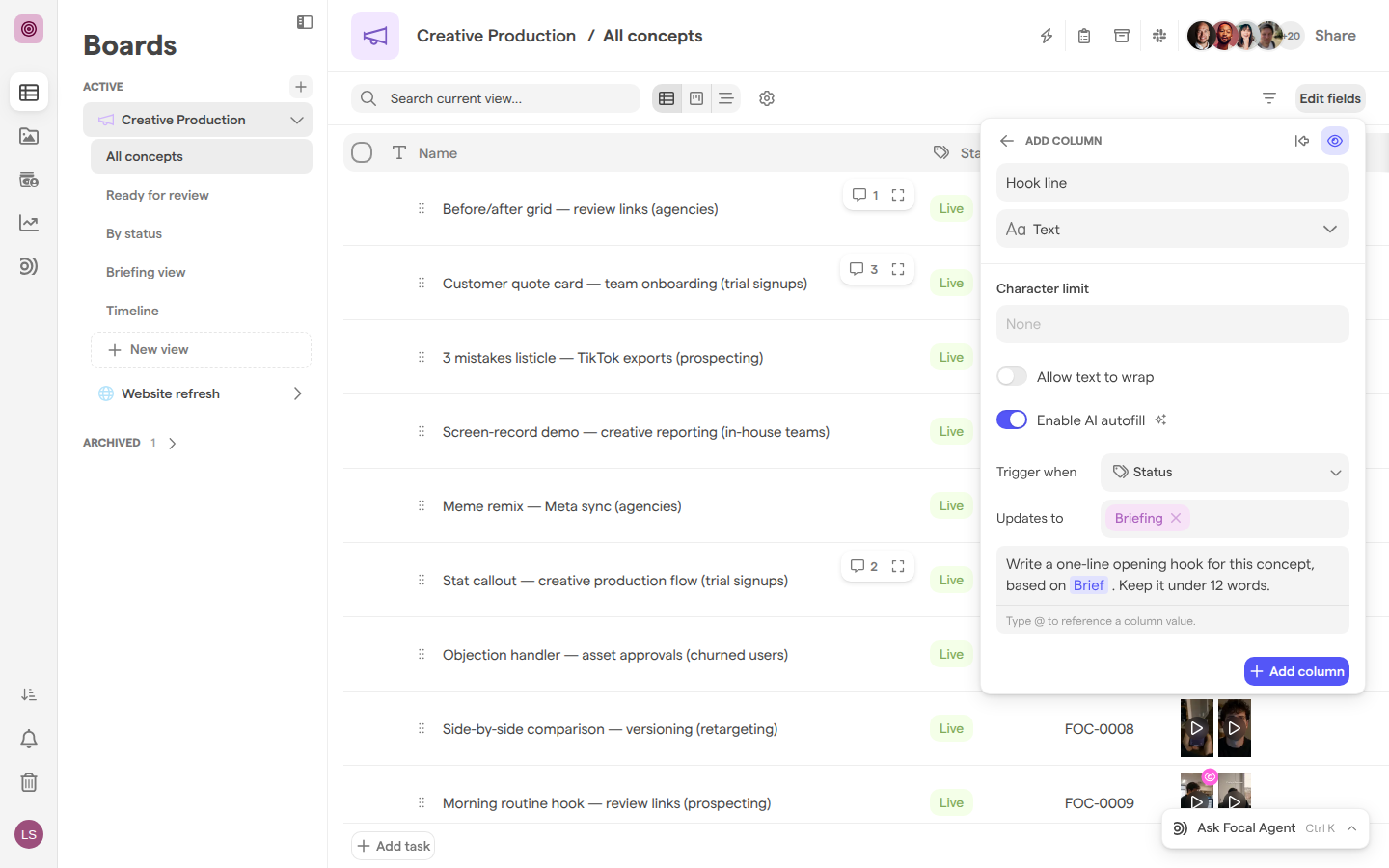
Task: Click the Search current view field
Action: click(496, 98)
